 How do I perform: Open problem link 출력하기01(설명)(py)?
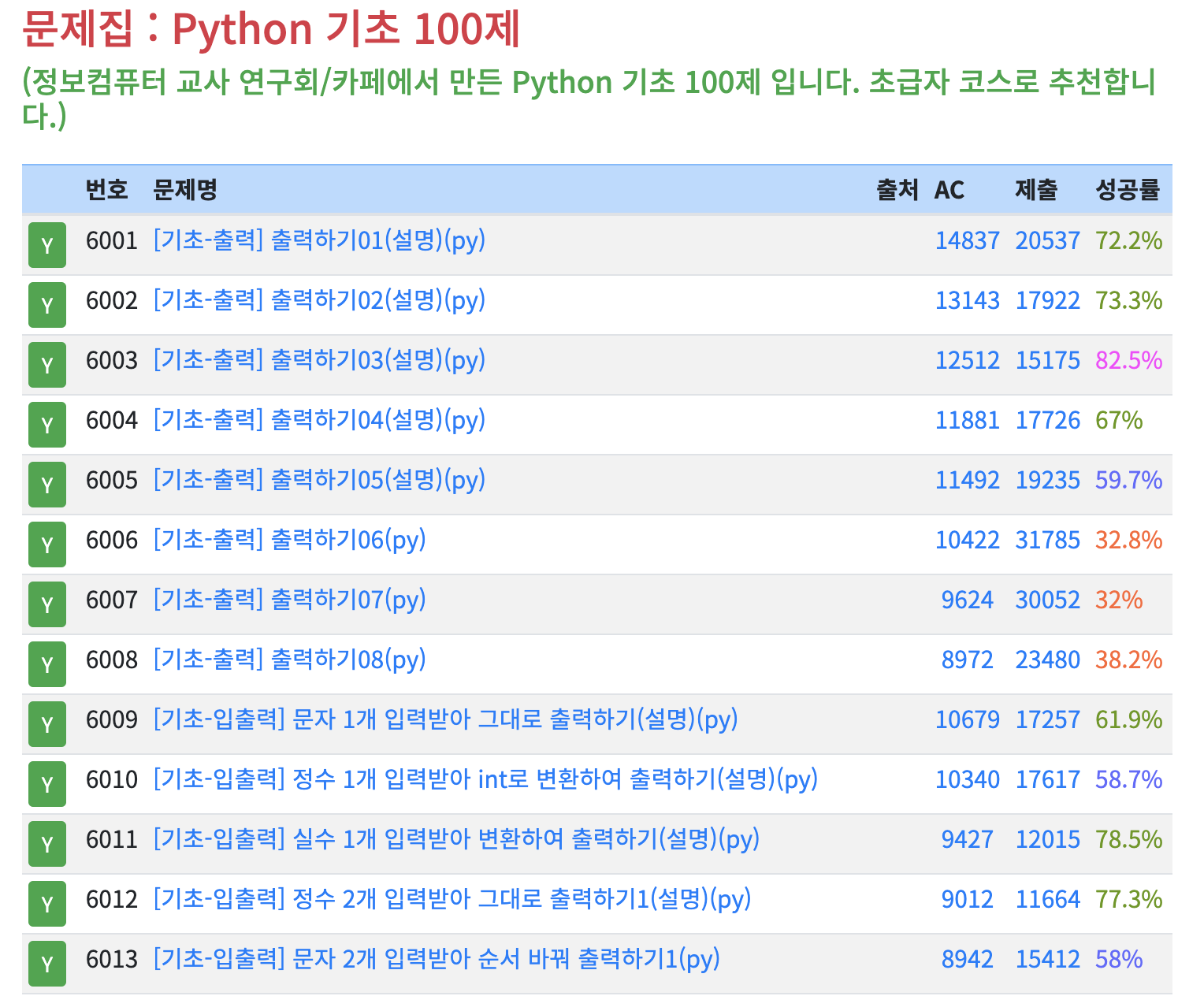tap(319, 240)
